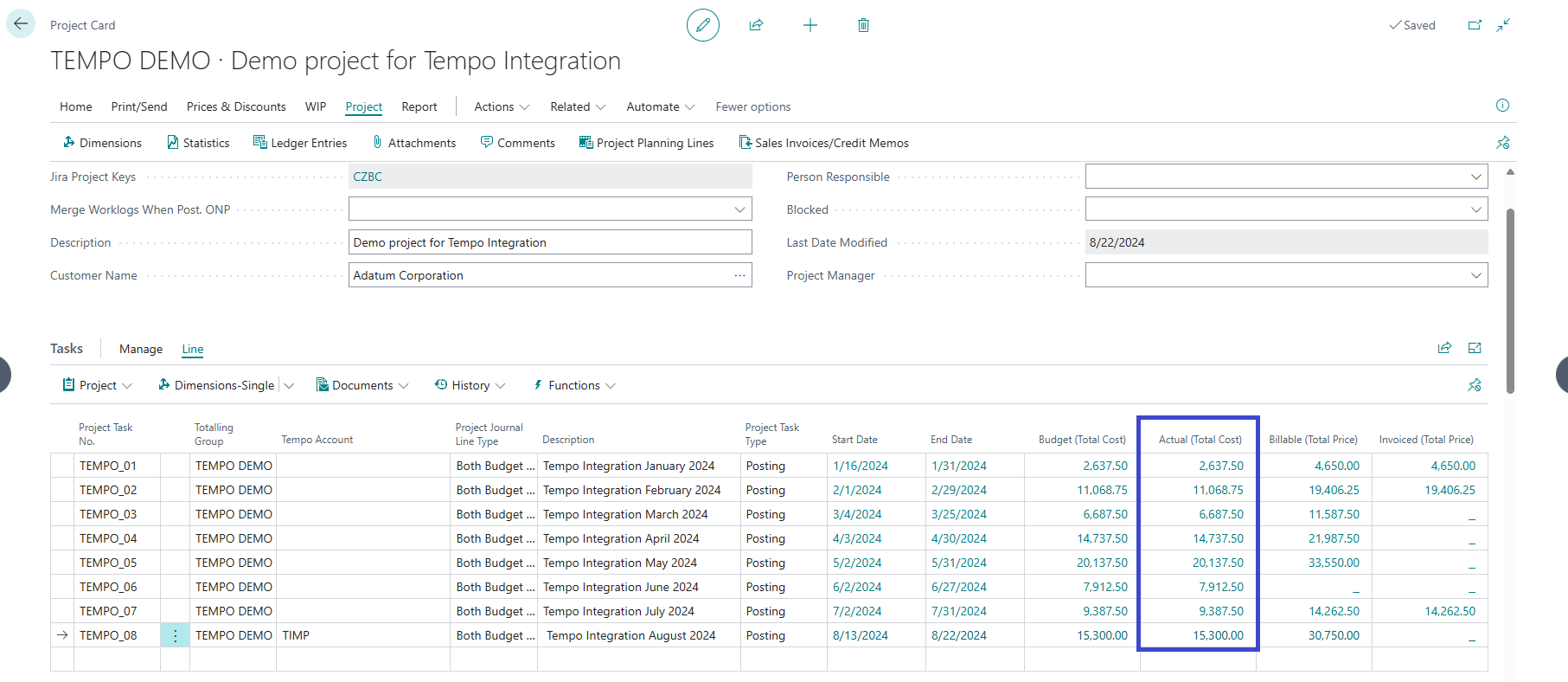This screenshot has width=1568, height=682.
Task: Click the info circle icon
Action: pos(1502,106)
